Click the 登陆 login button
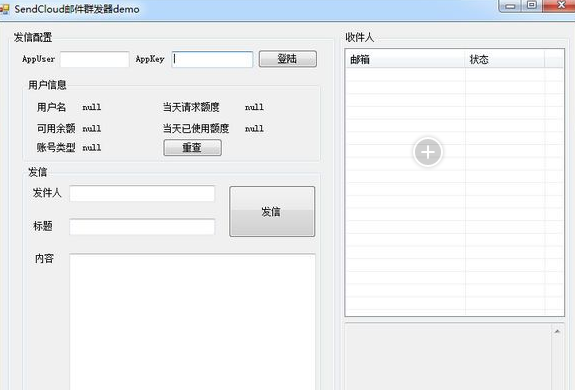 point(288,59)
